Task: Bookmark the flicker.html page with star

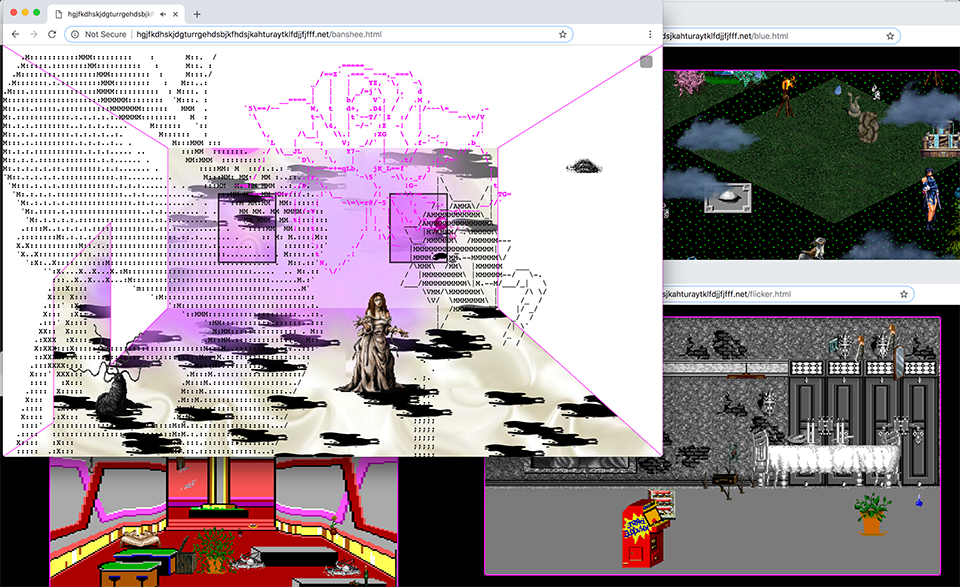Action: coord(903,294)
